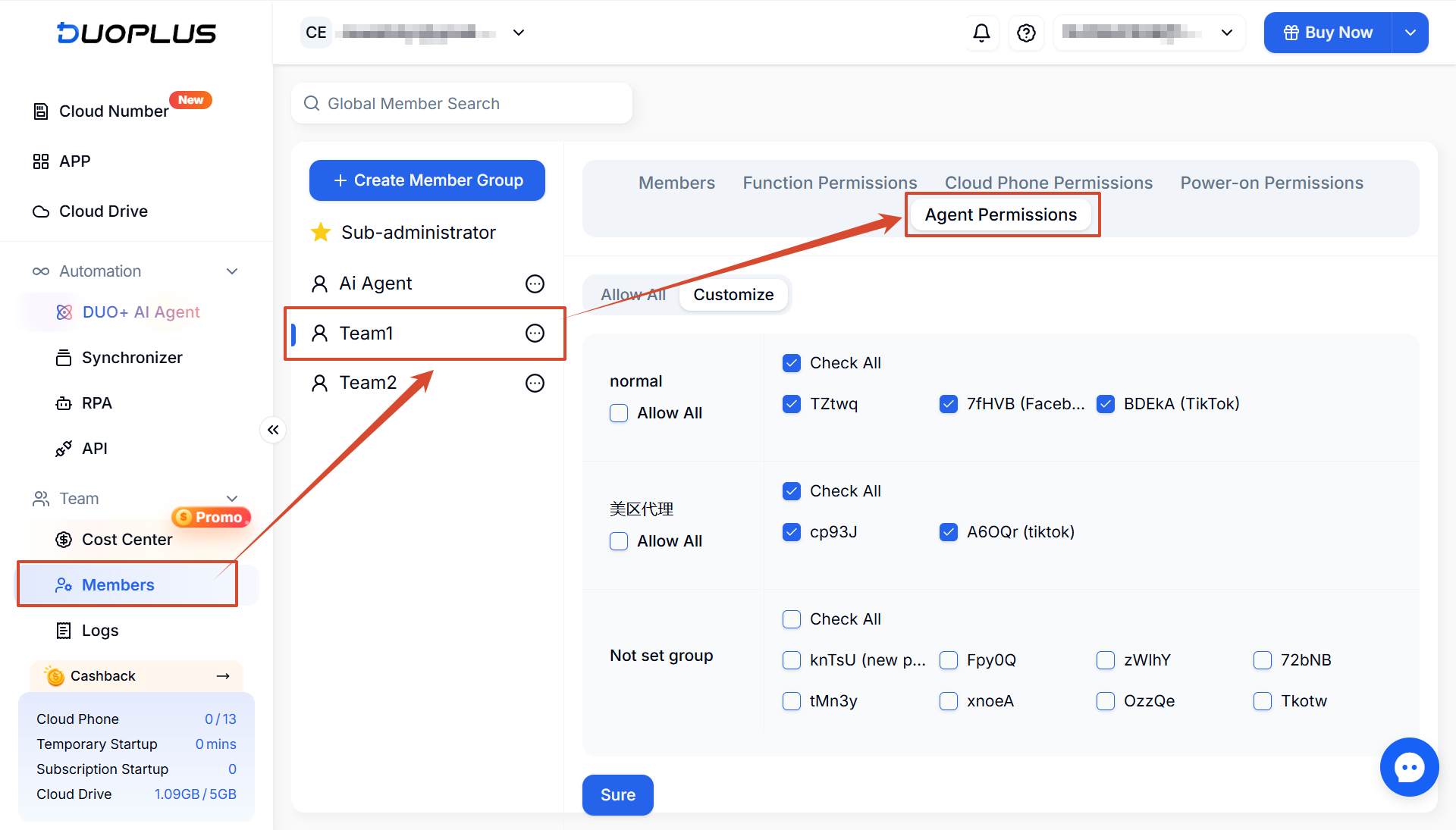Click Create Member Group button

click(x=427, y=180)
